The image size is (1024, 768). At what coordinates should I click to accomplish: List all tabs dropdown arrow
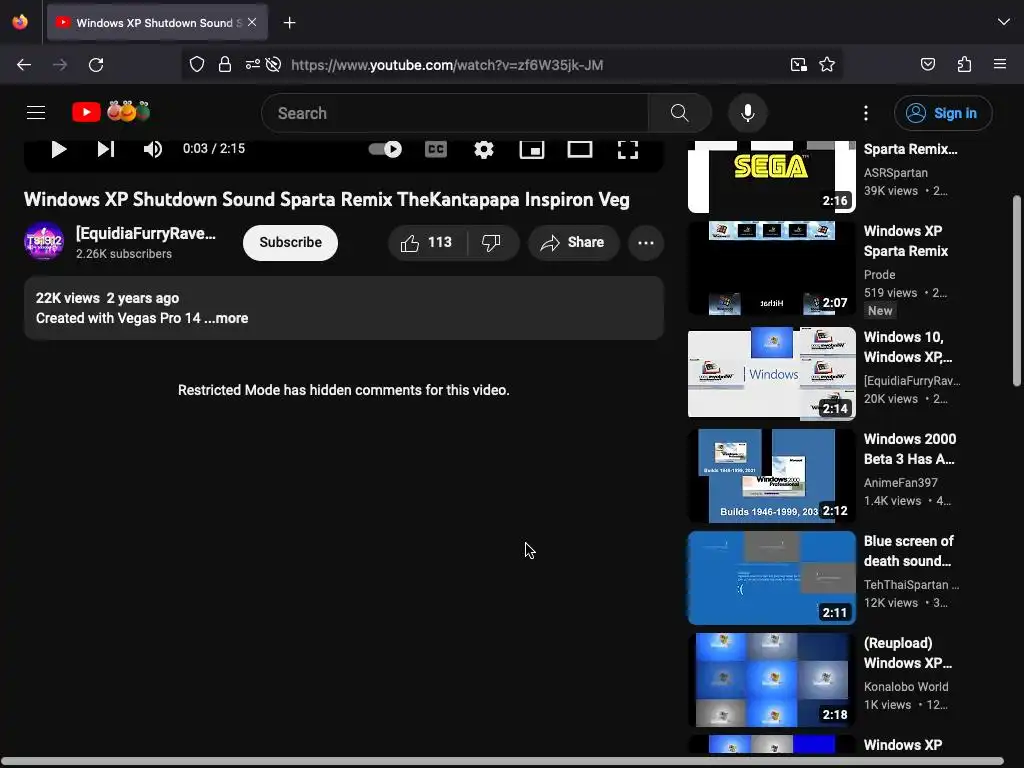pos(1004,22)
